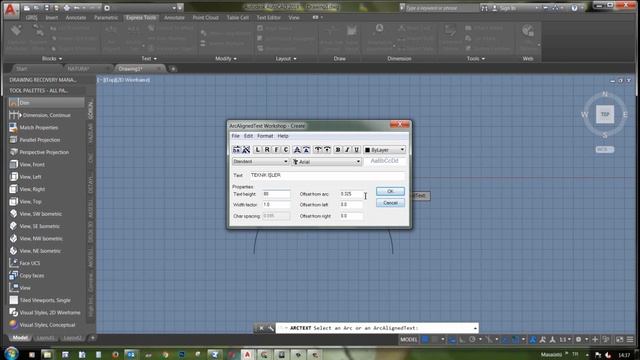Toggle Underline text formatting

click(357, 150)
